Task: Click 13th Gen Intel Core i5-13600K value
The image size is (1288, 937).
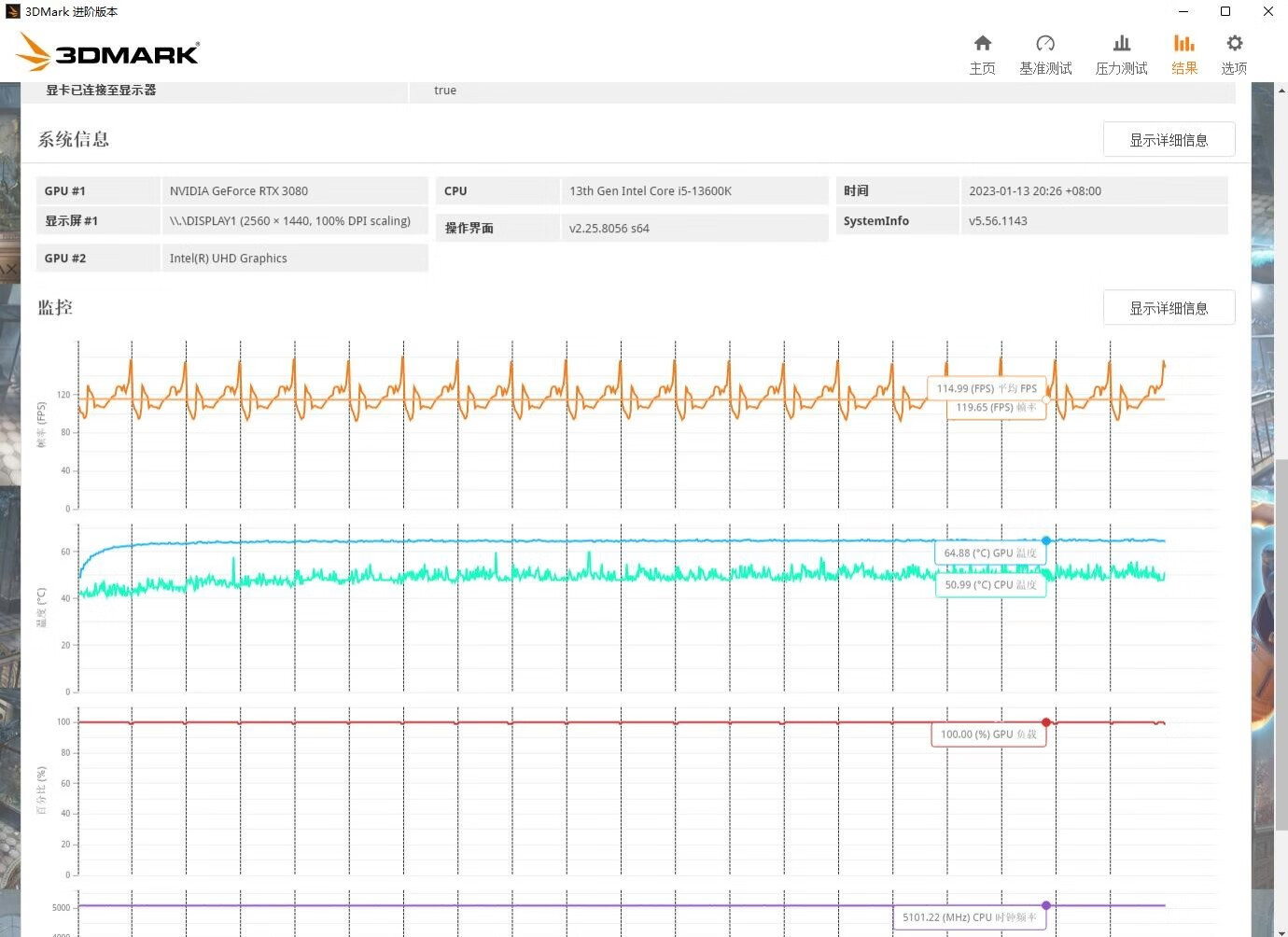Action: (694, 190)
